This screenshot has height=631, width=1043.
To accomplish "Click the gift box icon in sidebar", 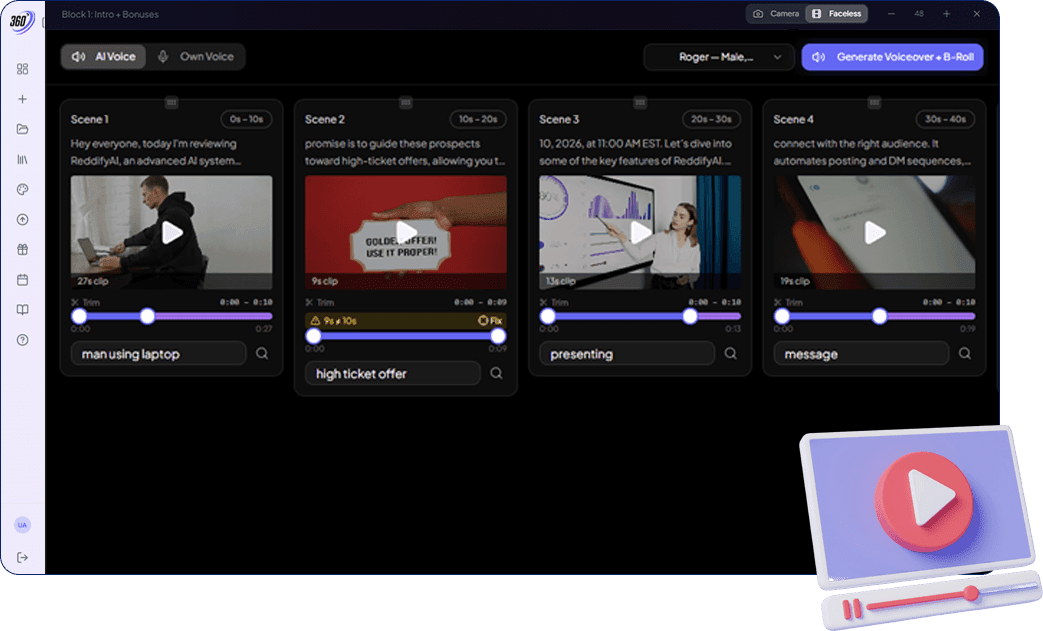I will click(22, 249).
